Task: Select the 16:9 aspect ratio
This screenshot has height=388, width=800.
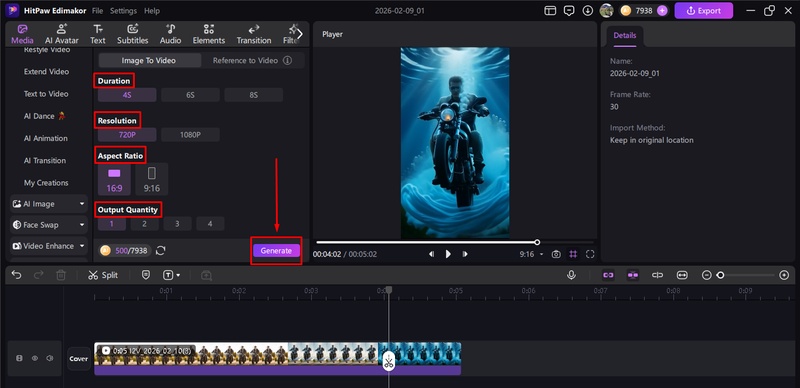Action: click(114, 179)
